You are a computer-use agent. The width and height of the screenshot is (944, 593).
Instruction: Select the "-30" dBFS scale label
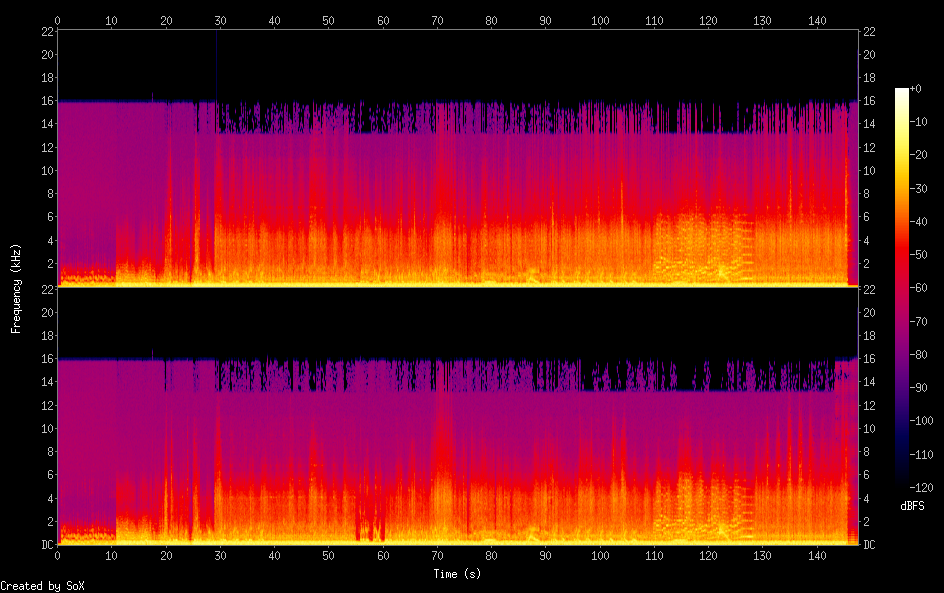point(919,188)
